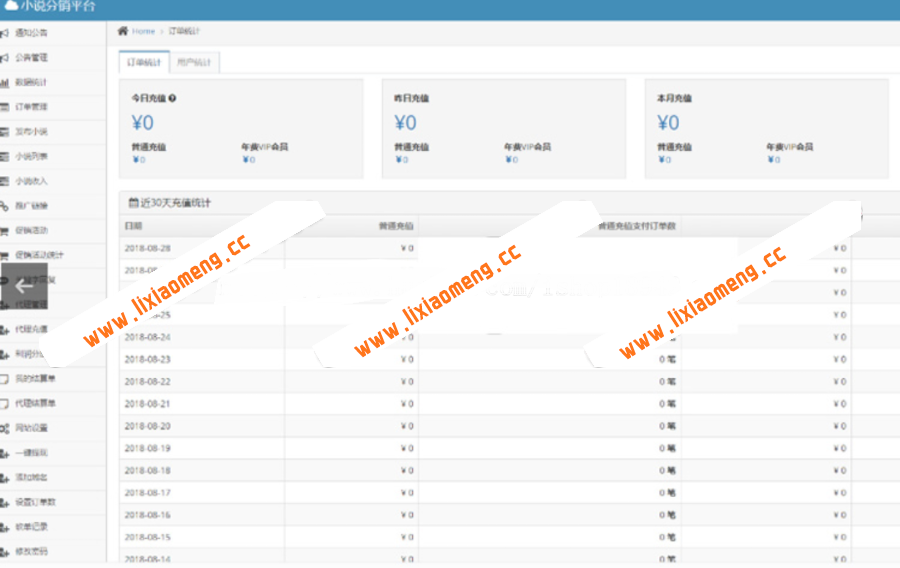Click the 0 笔 cell in row 2018-08-20
Viewport: 900px width, 568px height.
(x=668, y=426)
